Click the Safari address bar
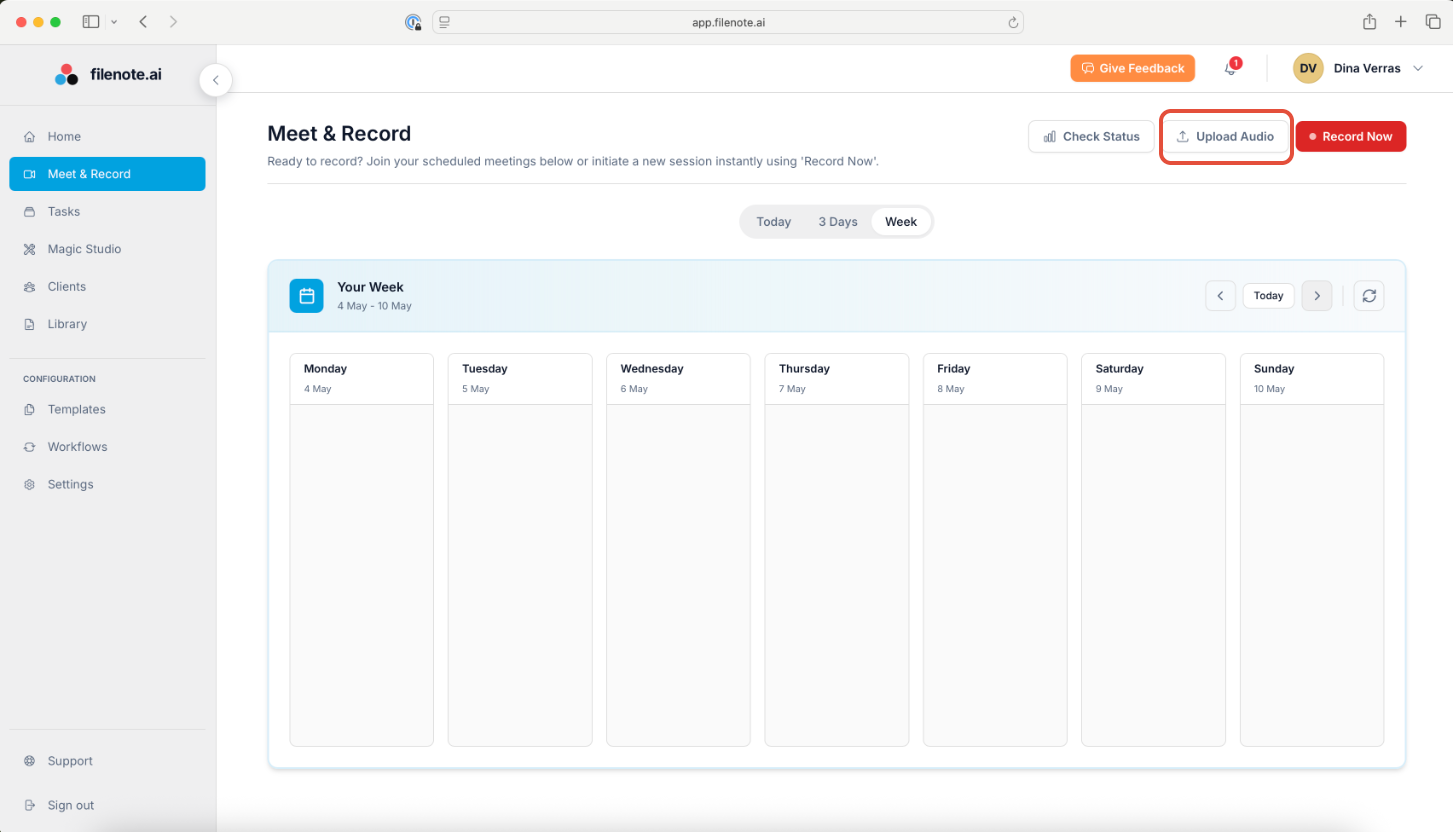 727,22
